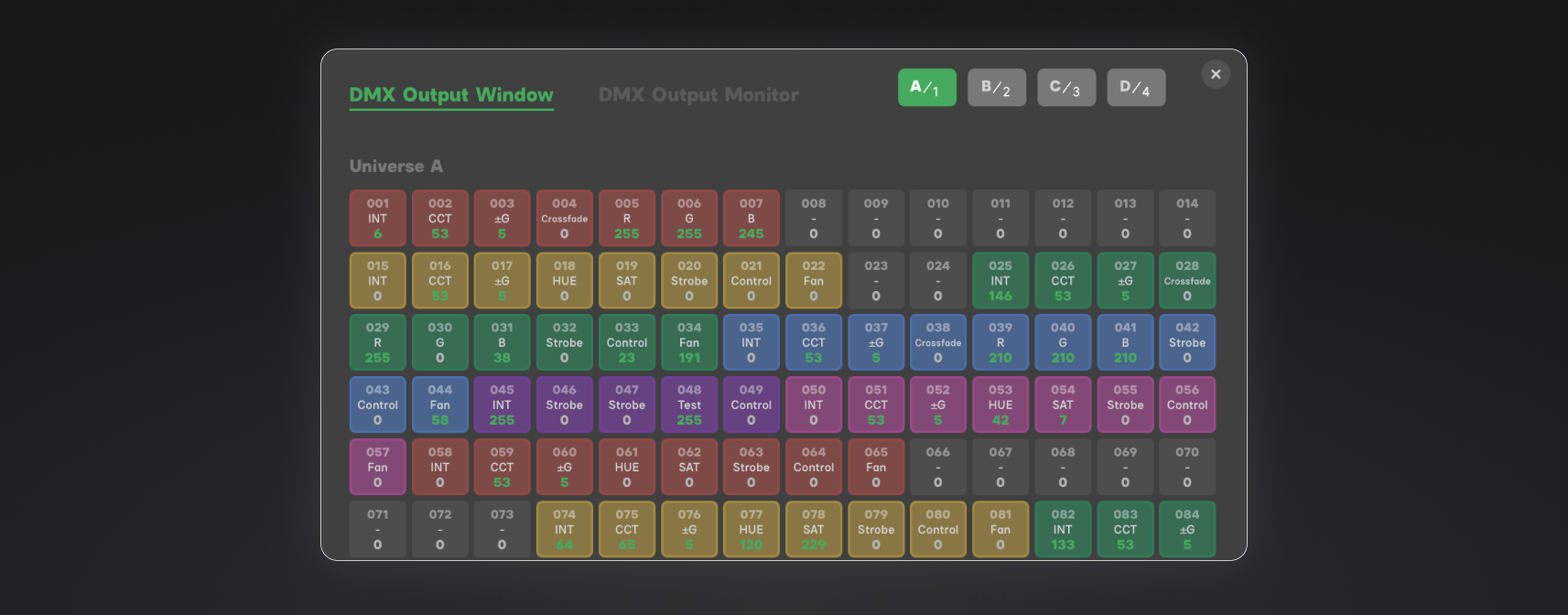Close the DMX output dialog
Image resolution: width=1568 pixels, height=615 pixels.
coord(1216,74)
